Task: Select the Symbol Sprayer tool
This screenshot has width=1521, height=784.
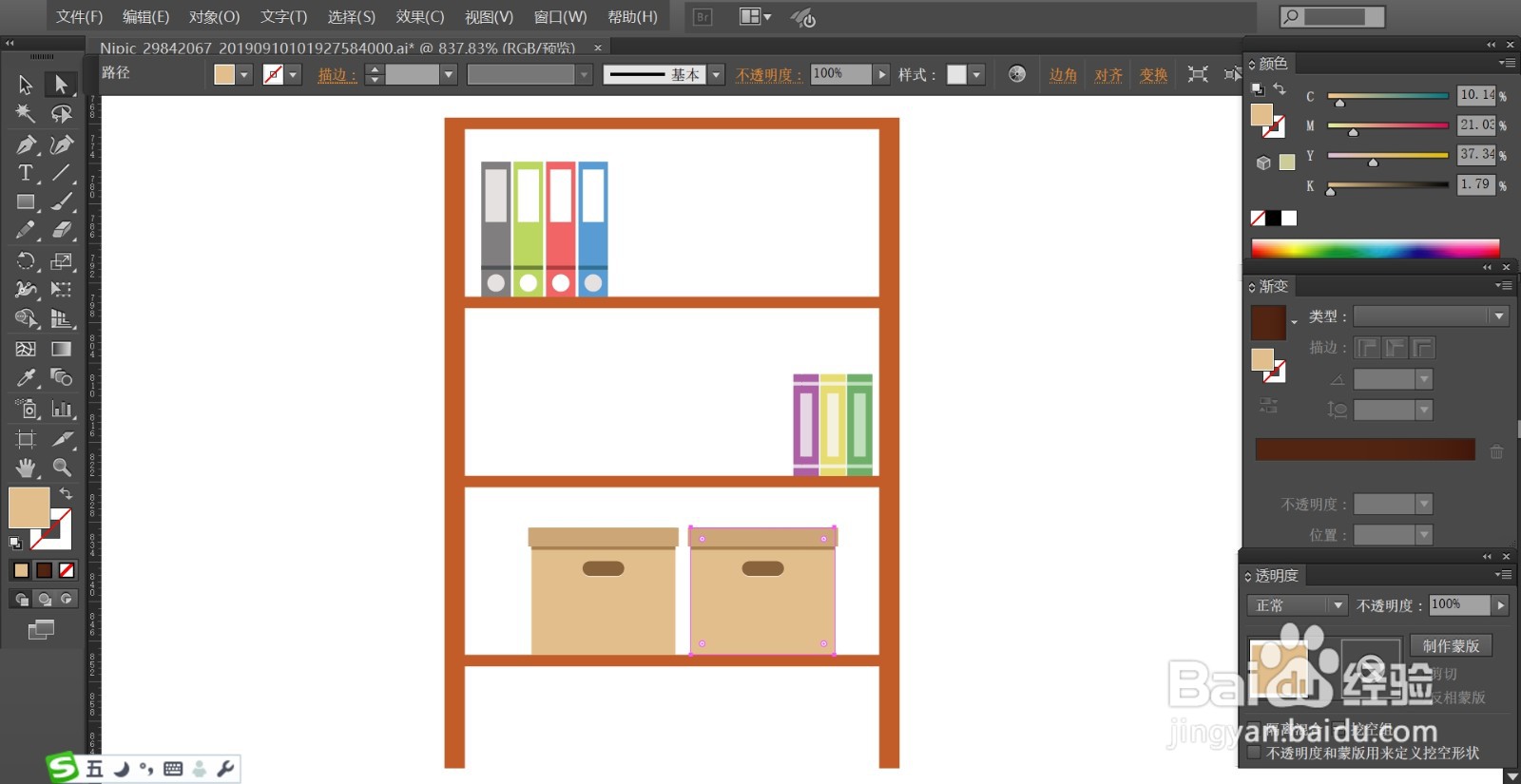Action: (26, 409)
